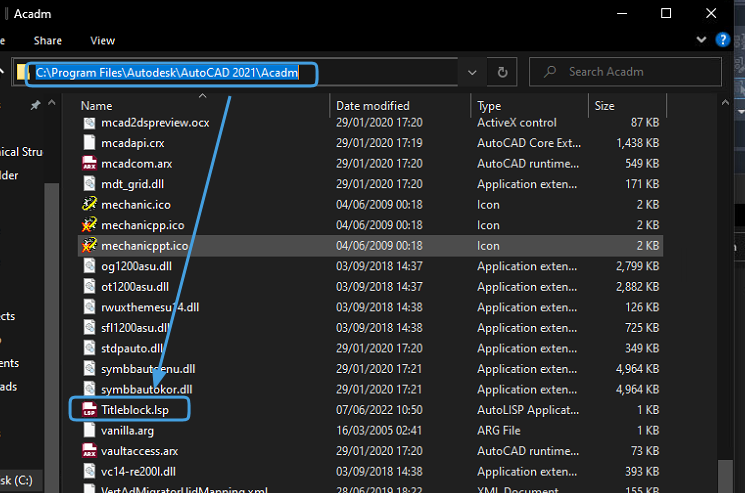Click the address bar path text
745x493 pixels.
[167, 73]
